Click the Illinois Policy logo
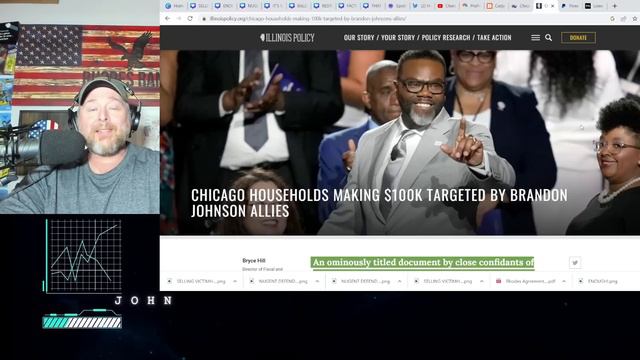 [287, 38]
